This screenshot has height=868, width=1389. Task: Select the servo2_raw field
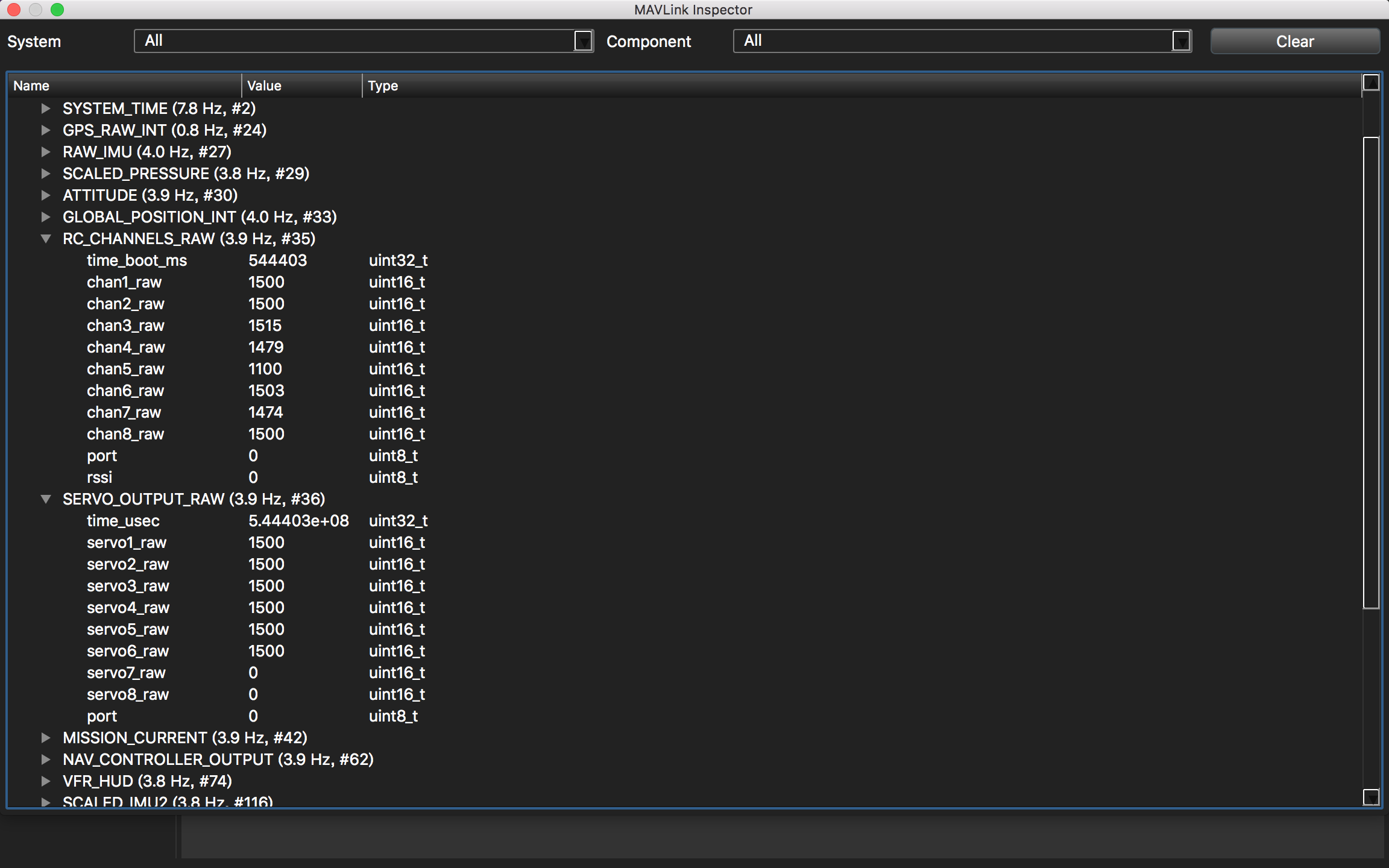[x=128, y=564]
